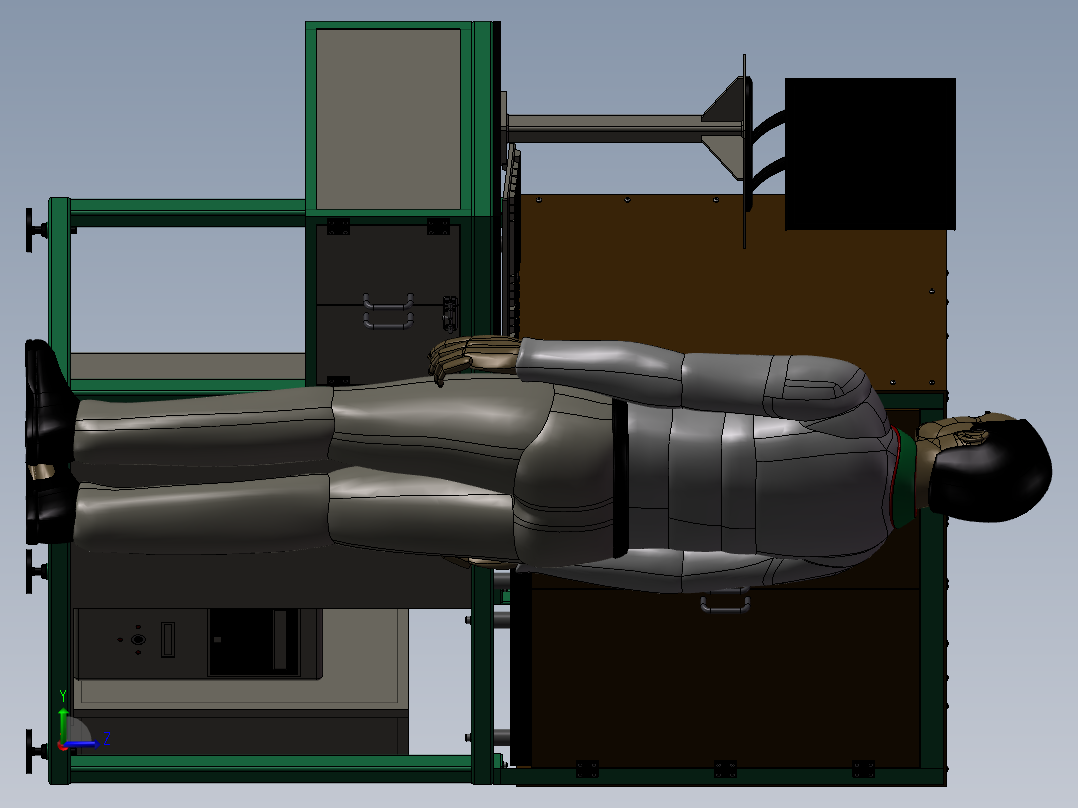1078x808 pixels.
Task: Select the green collar on the mannequin's neck
Action: click(905, 478)
